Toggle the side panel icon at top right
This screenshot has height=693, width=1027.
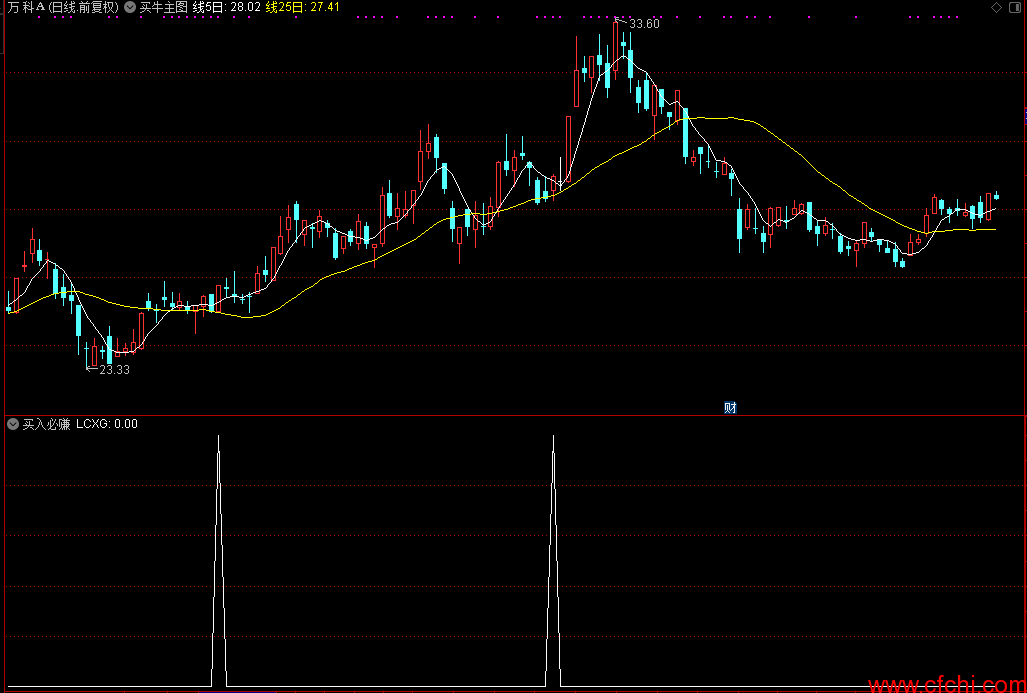(x=1013, y=7)
